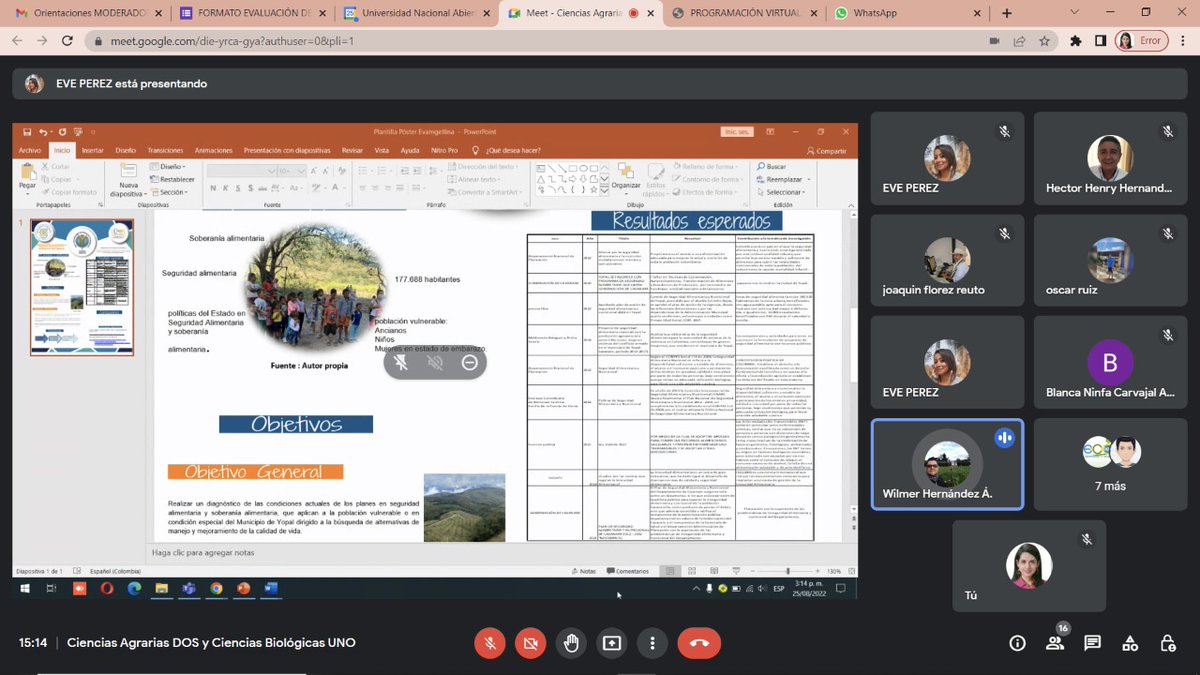
Task: Select oscar ruiz participant tile
Action: [1110, 259]
